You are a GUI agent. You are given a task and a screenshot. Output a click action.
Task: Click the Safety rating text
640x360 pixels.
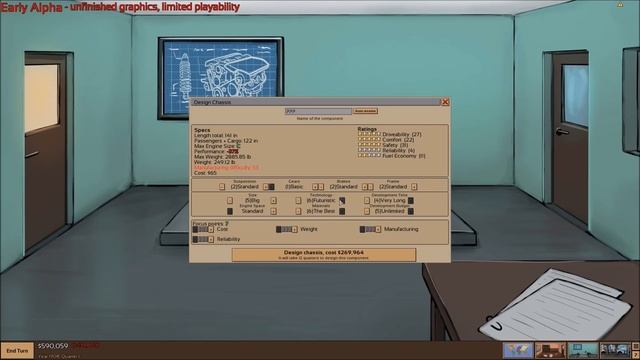tap(395, 145)
